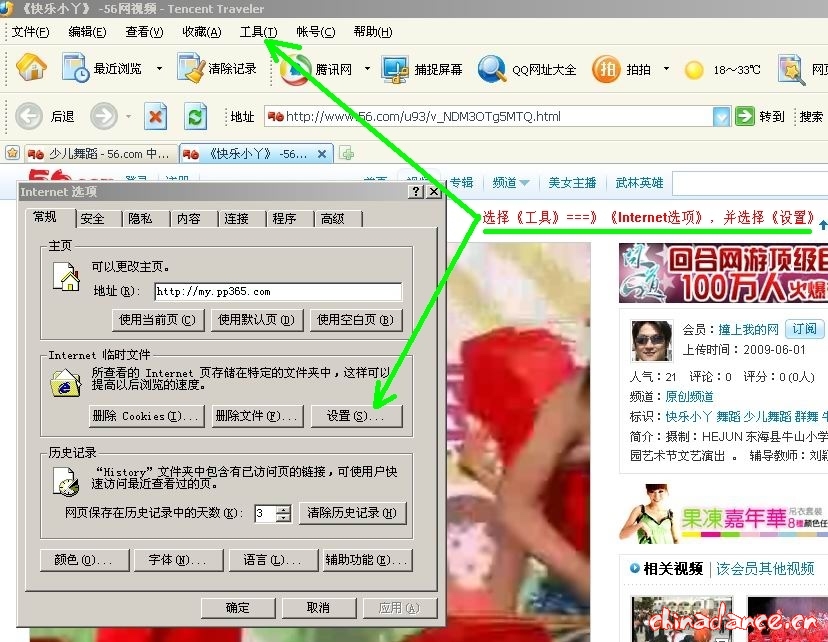This screenshot has width=828, height=642.
Task: Open QQ网址大全 magnifier icon
Action: click(491, 69)
